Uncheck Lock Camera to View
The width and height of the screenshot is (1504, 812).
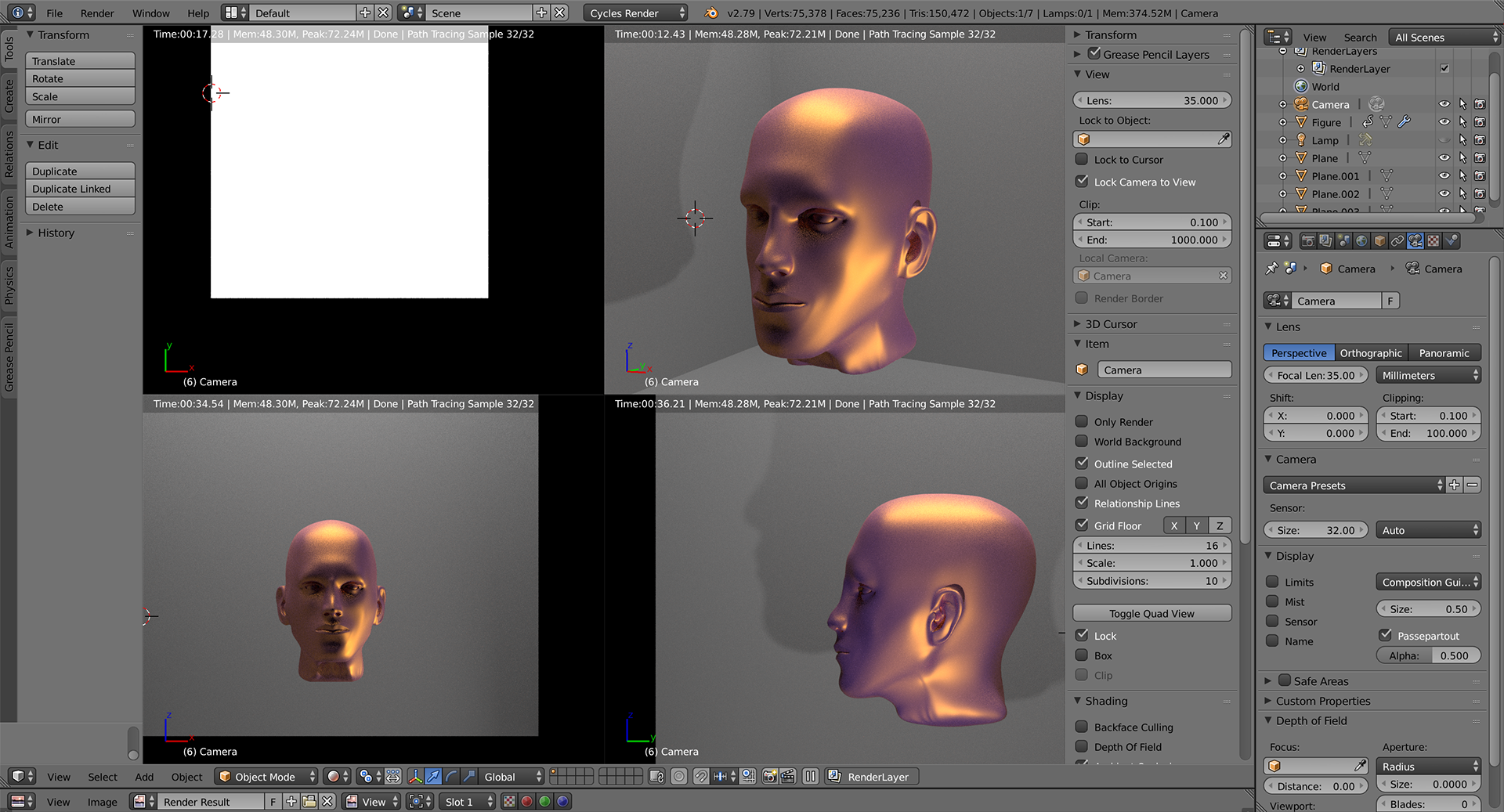(1082, 182)
